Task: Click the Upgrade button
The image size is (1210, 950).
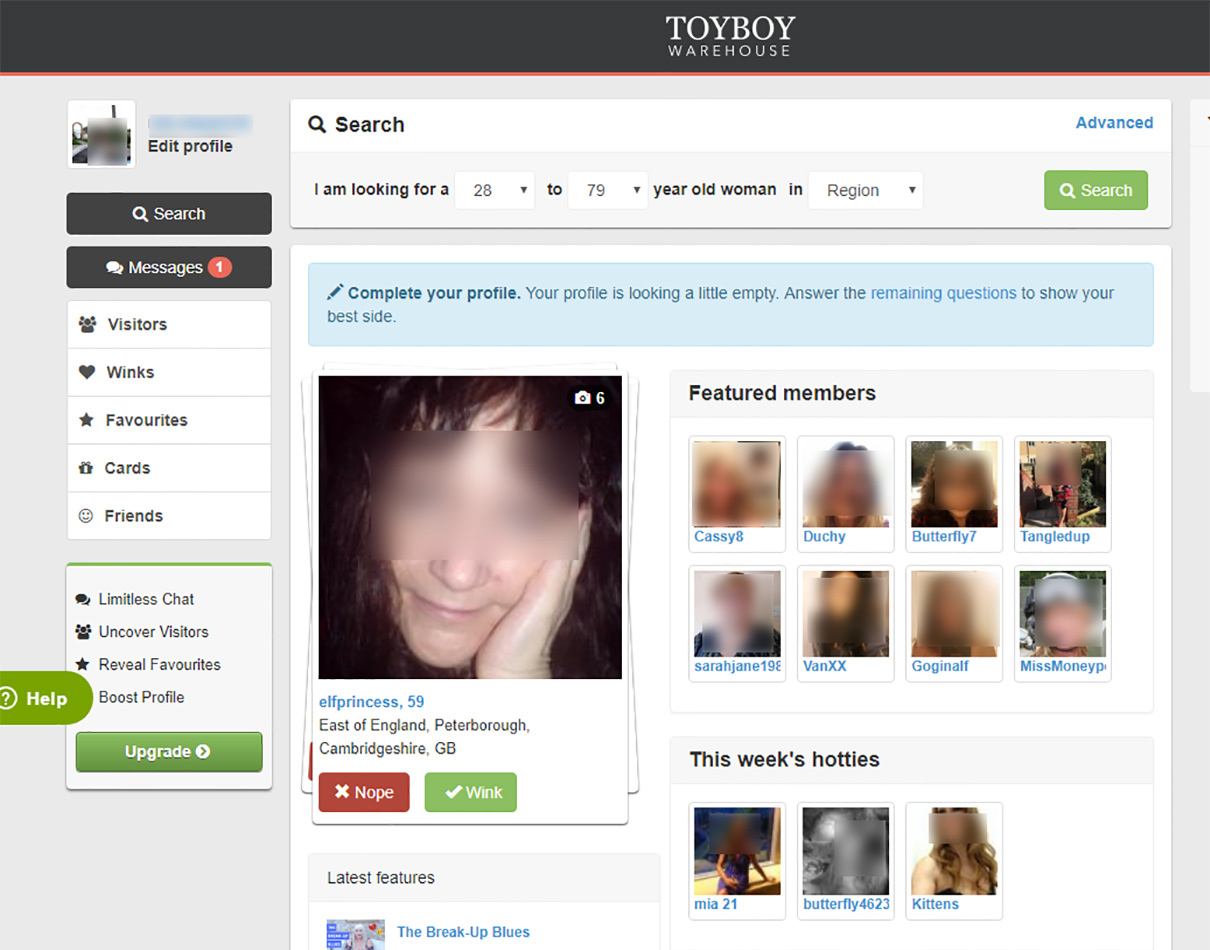Action: pyautogui.click(x=169, y=752)
